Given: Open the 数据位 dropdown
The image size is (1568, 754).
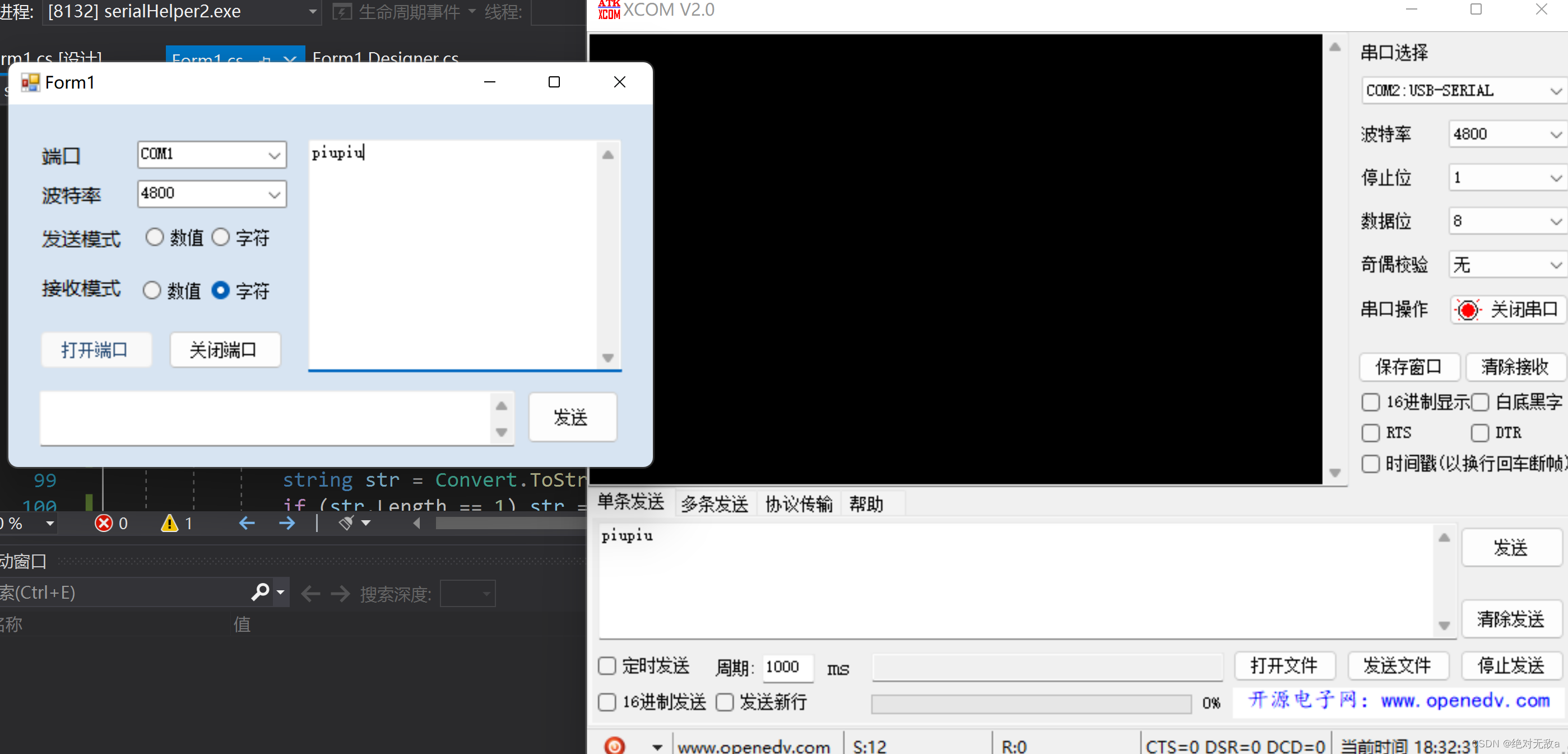Looking at the screenshot, I should click(x=1507, y=221).
